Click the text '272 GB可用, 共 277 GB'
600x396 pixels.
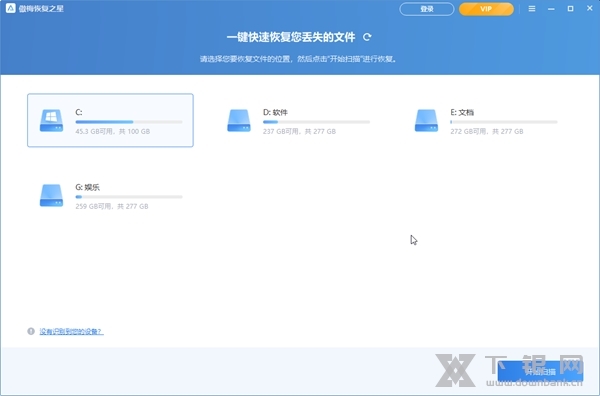point(487,131)
